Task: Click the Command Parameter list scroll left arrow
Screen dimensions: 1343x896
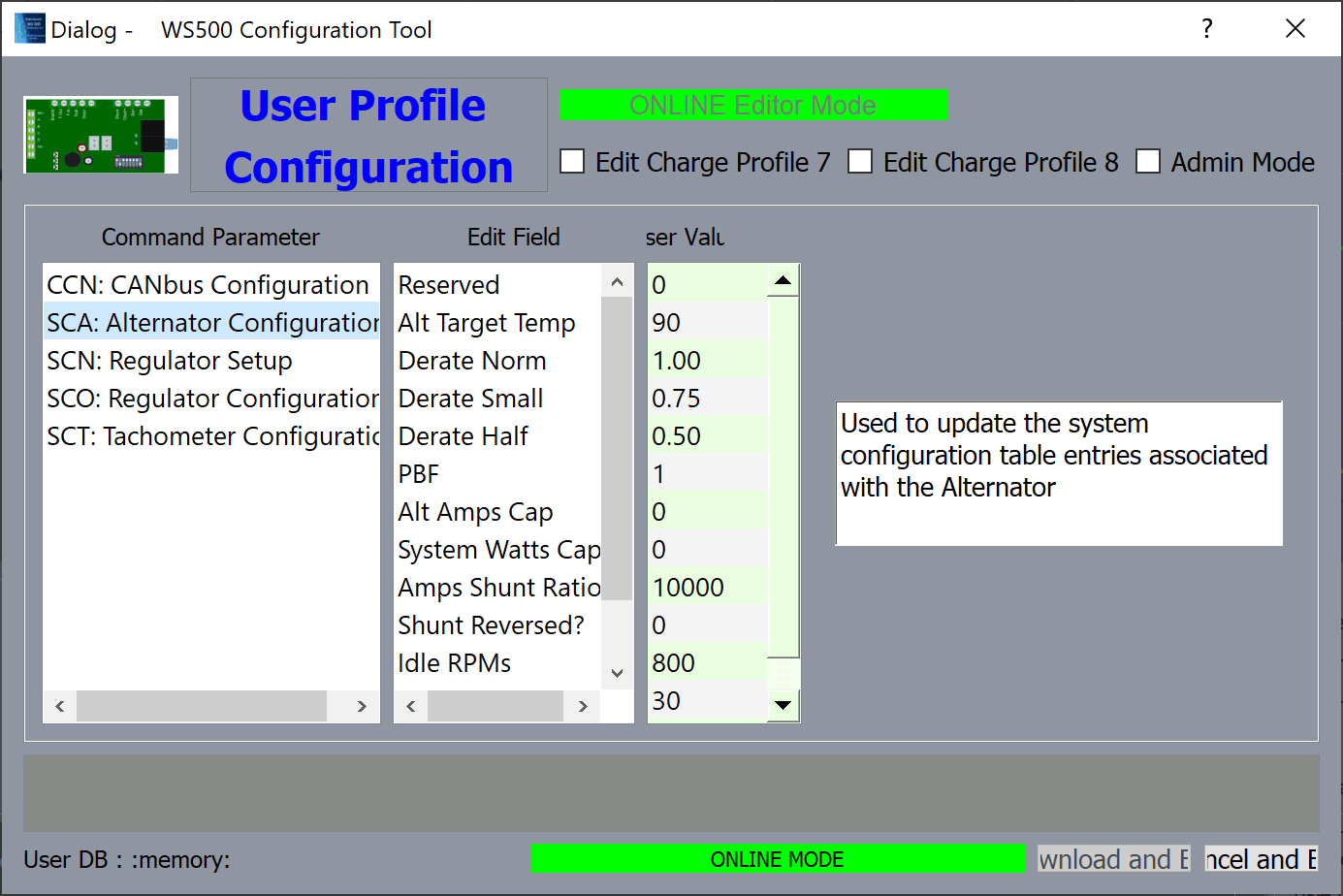Action: click(x=60, y=706)
